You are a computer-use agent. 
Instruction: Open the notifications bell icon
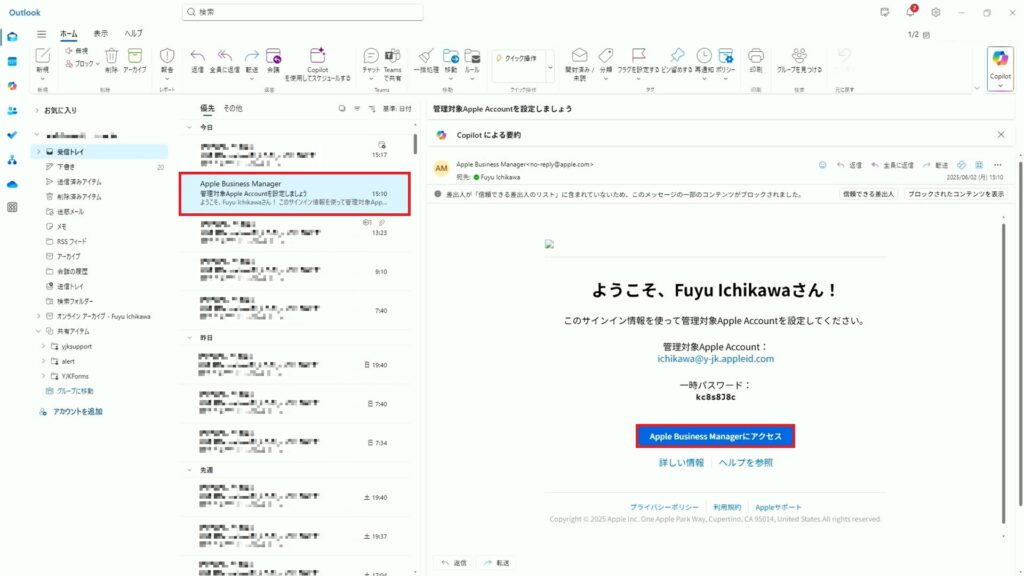pos(910,12)
